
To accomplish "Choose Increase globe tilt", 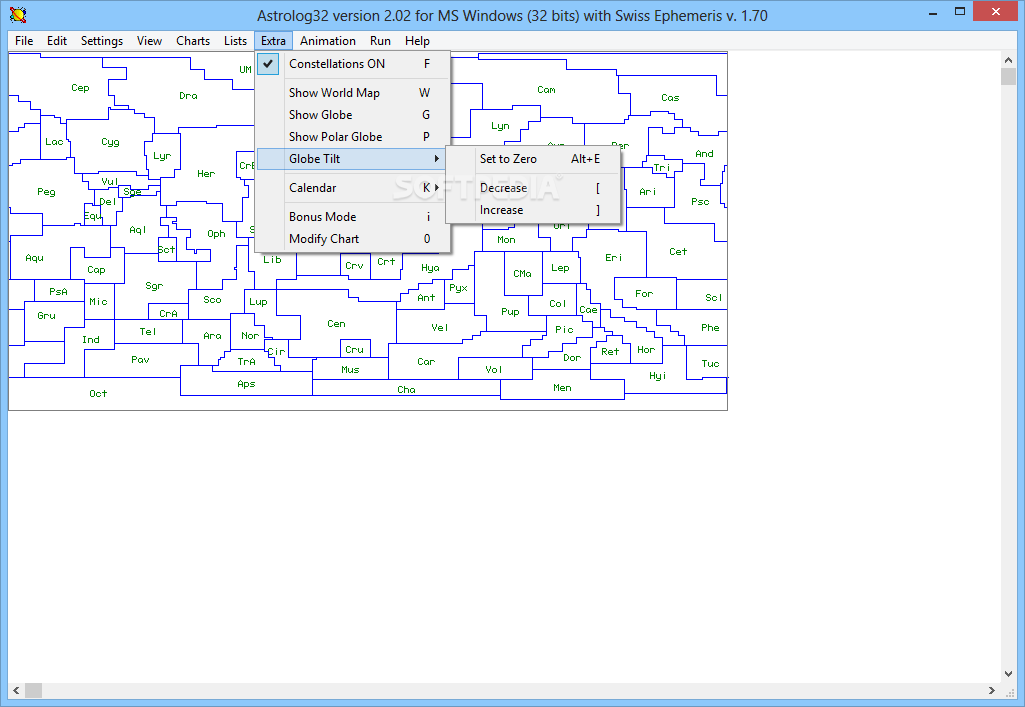I will (533, 210).
